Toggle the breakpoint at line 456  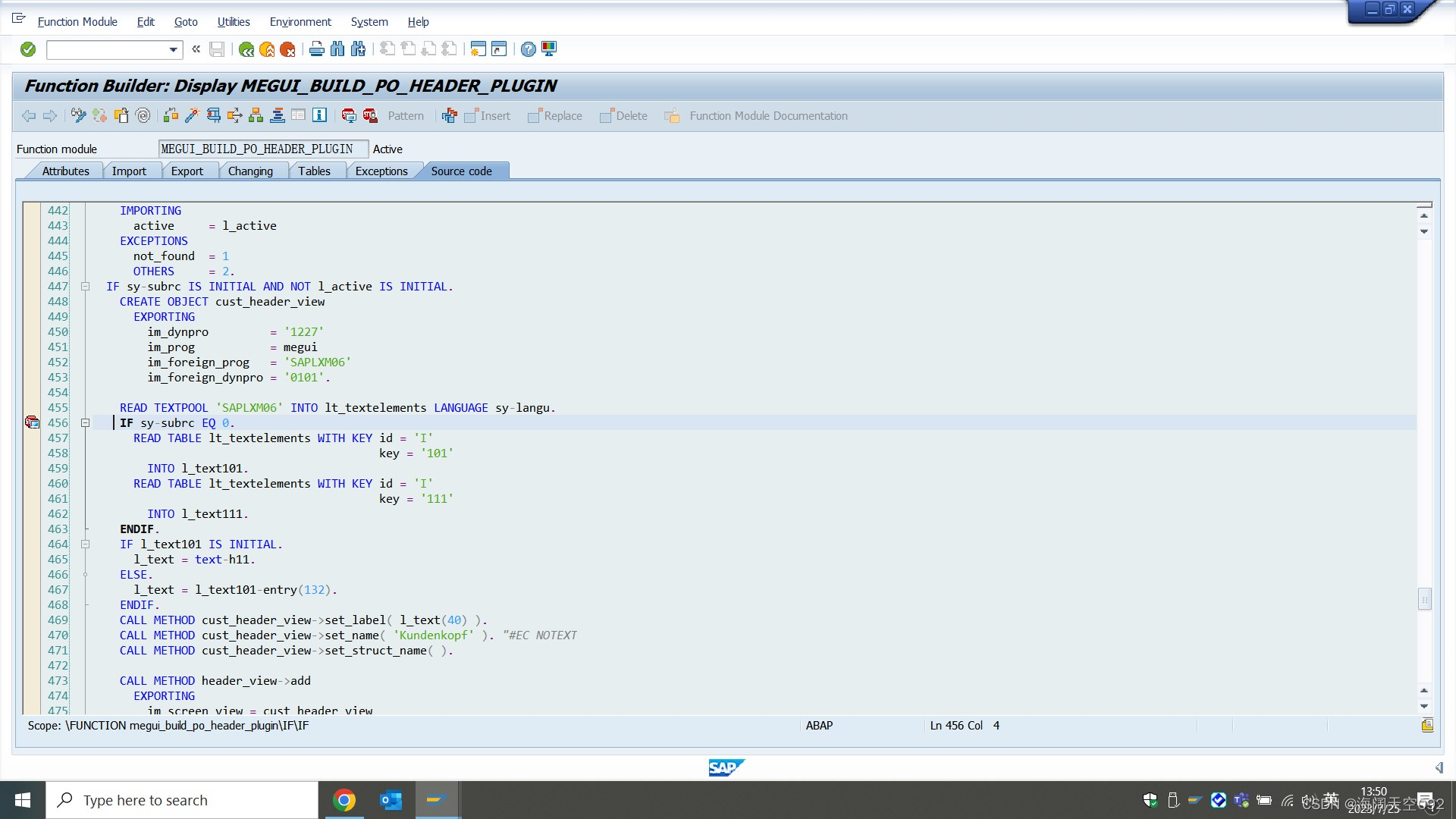click(x=32, y=422)
